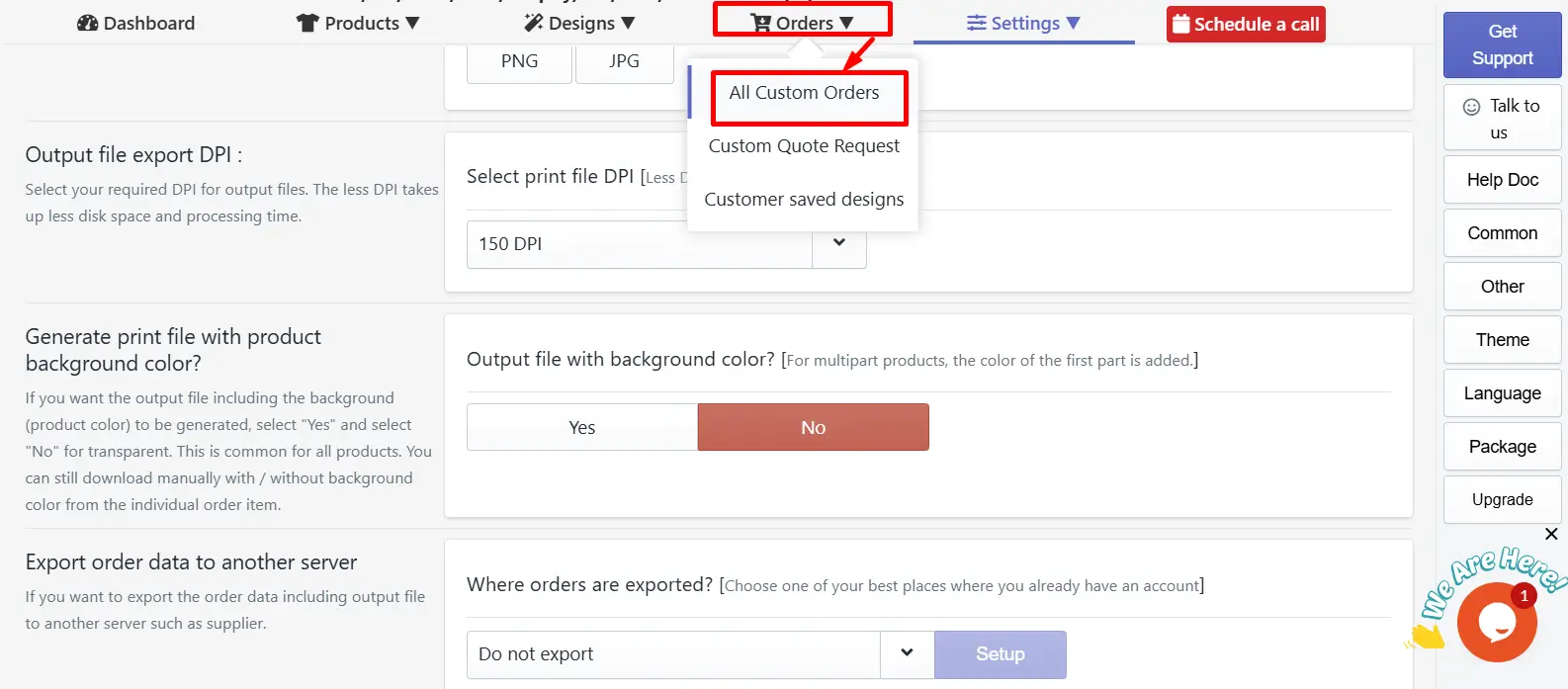This screenshot has height=689, width=1568.
Task: Select Yes for output with background color
Action: click(x=582, y=427)
